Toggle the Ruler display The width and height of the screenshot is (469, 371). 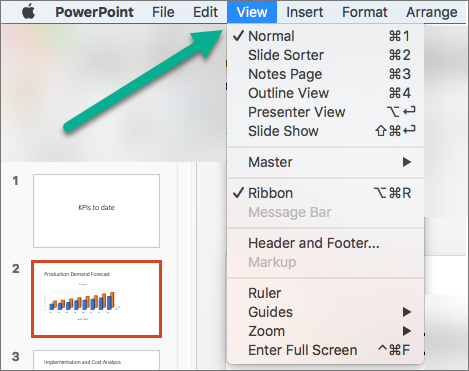coord(325,293)
